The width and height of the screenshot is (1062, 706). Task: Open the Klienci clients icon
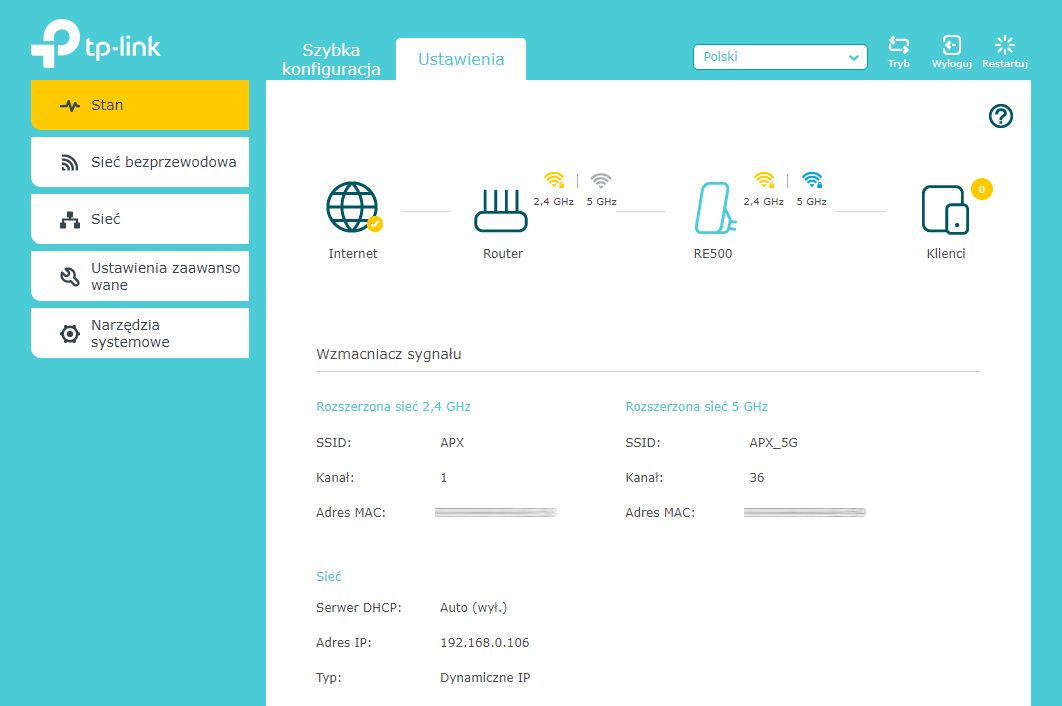coord(945,210)
